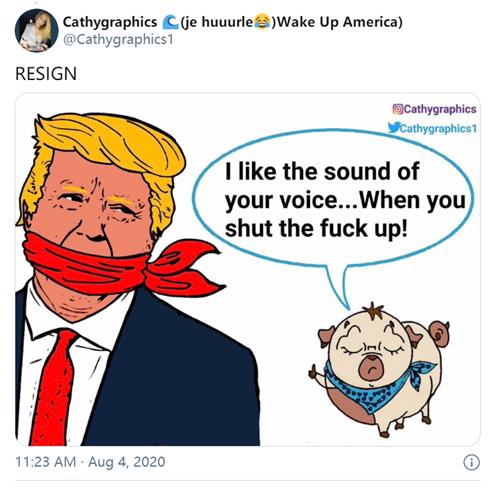
Task: Click the RESIGN tweet text
Action: [46, 74]
